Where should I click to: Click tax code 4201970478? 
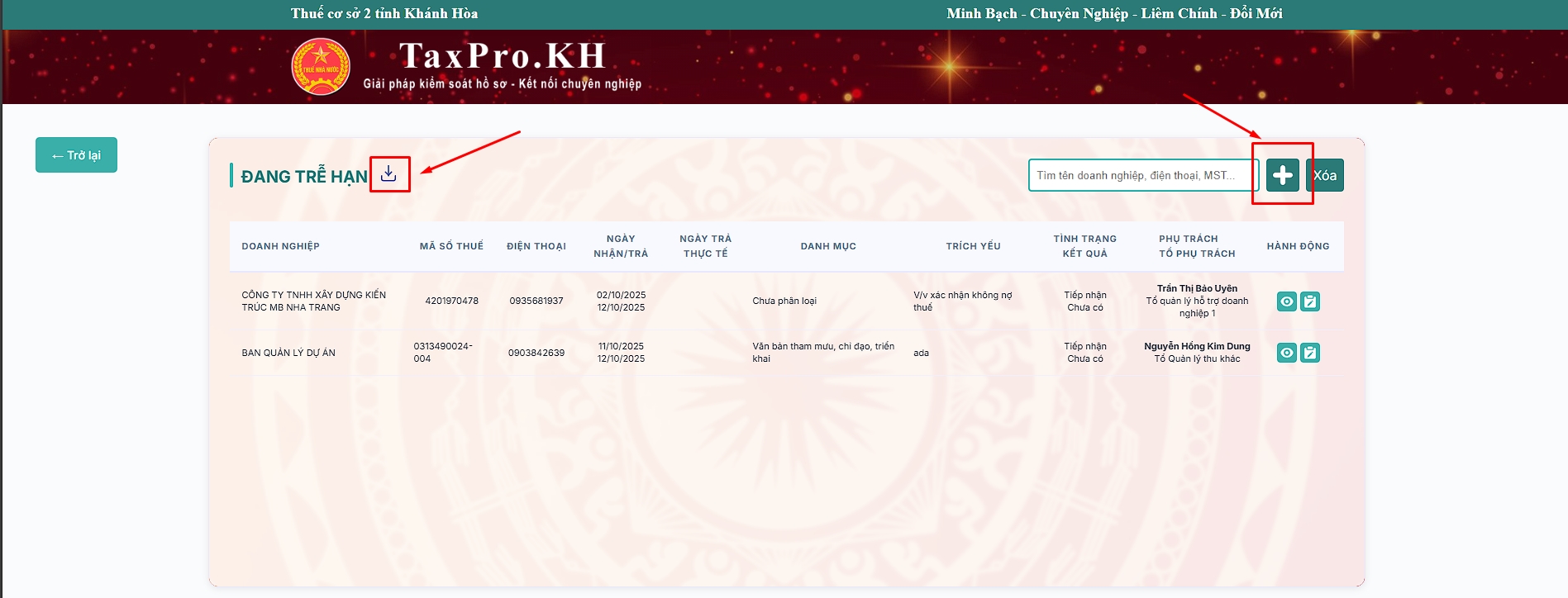click(451, 301)
